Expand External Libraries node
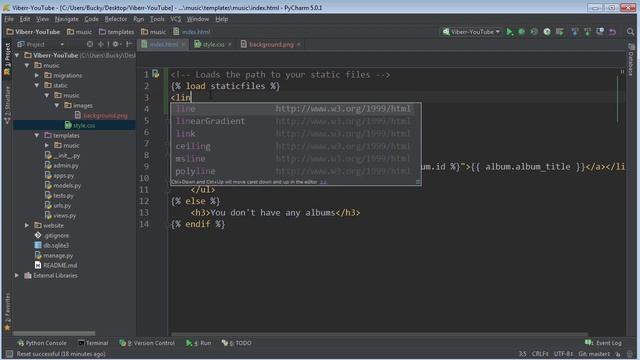This screenshot has width=640, height=360. click(x=17, y=276)
